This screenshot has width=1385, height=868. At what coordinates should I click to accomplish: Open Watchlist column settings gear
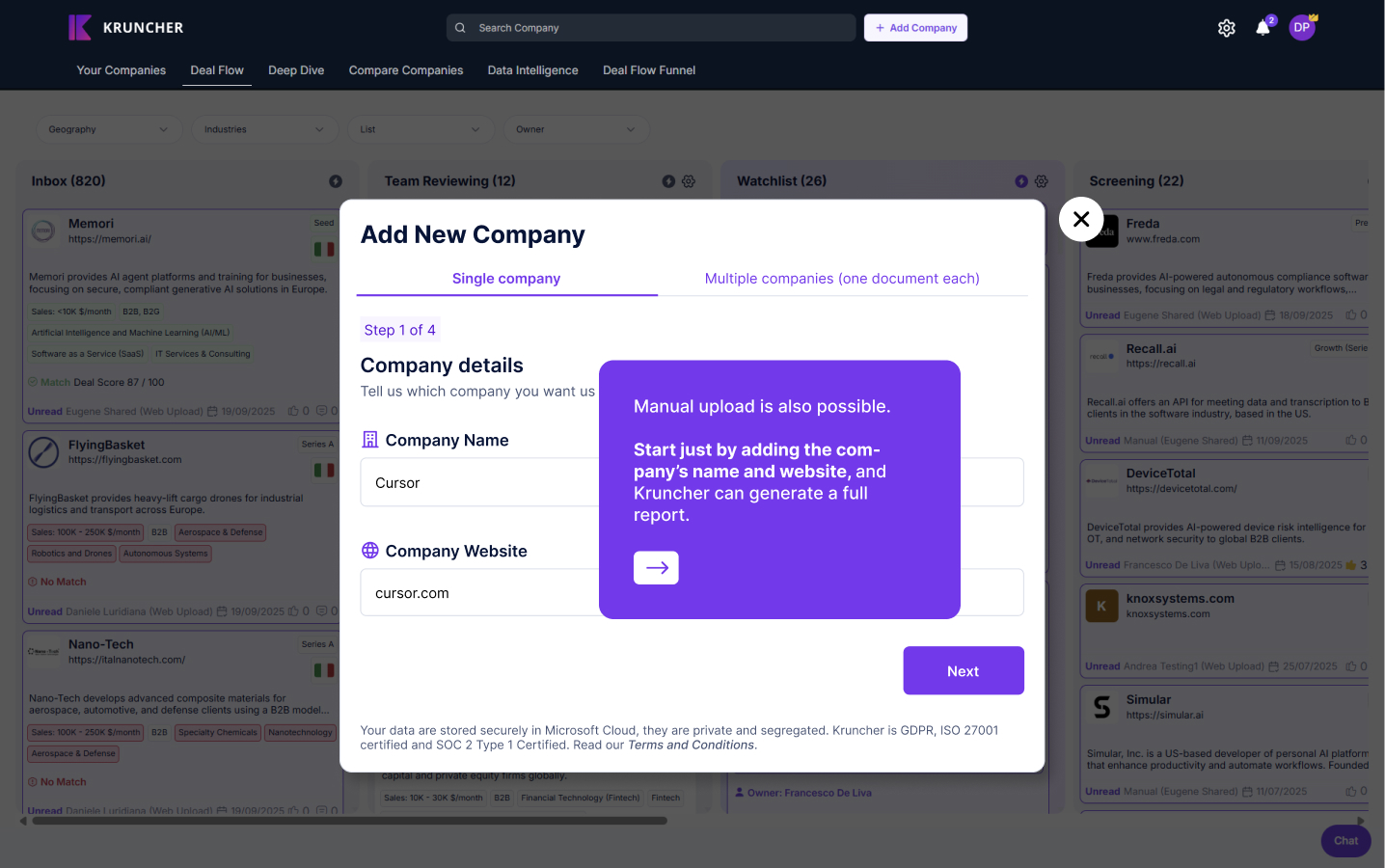pos(1042,181)
